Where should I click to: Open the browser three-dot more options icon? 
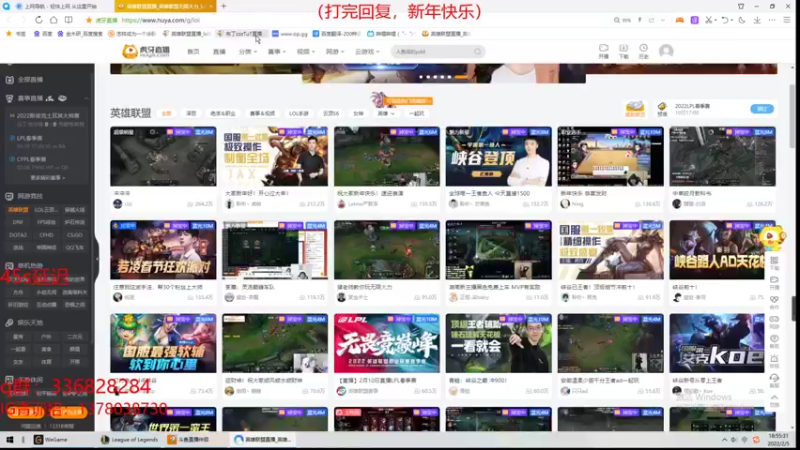[772, 20]
